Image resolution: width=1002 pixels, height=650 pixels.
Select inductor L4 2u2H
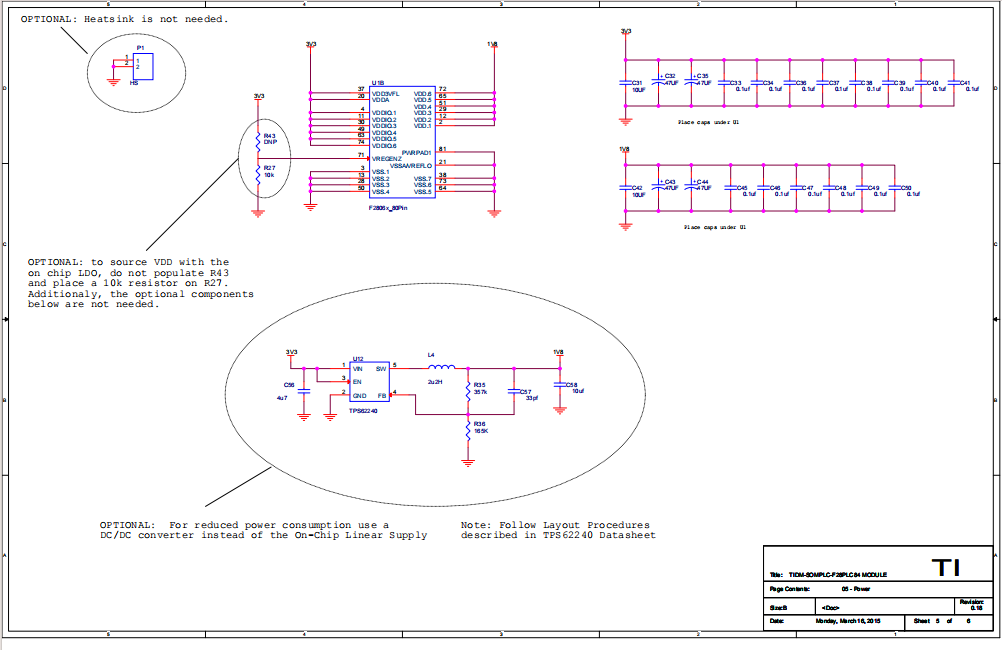pos(441,368)
